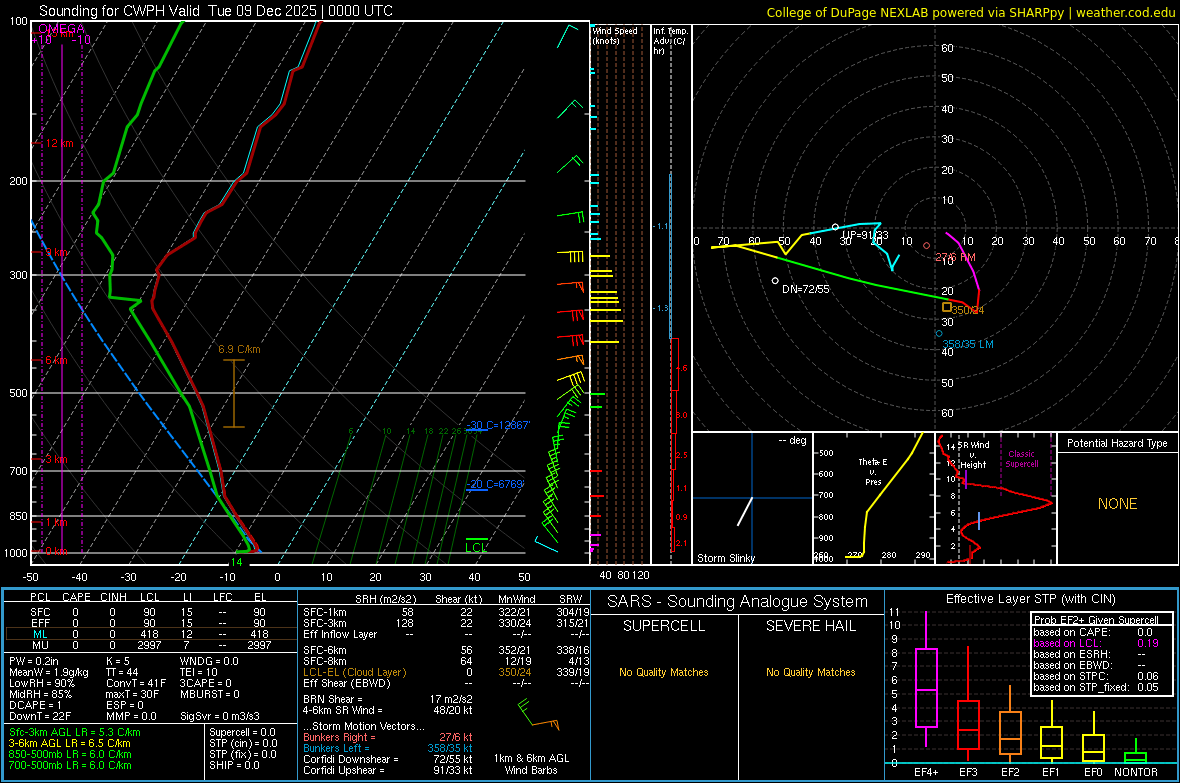Select the Sounding for CWPH title
The image size is (1180, 783).
215,11
